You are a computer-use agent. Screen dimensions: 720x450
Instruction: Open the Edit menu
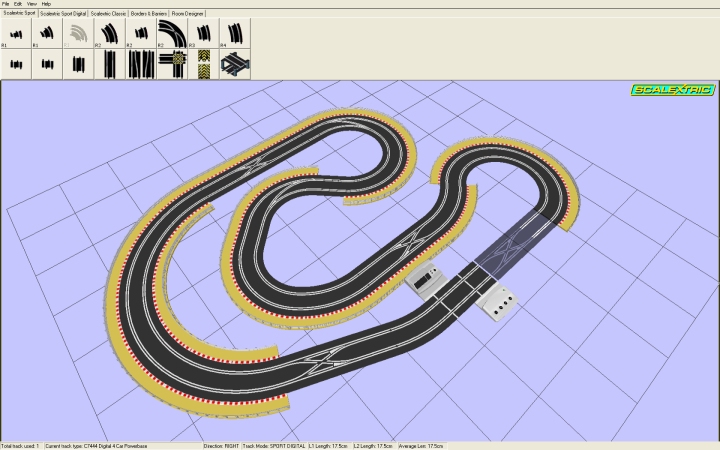click(18, 4)
